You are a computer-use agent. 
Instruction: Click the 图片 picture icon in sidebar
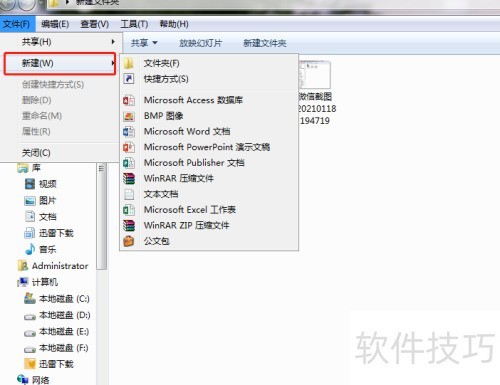pyautogui.click(x=30, y=200)
